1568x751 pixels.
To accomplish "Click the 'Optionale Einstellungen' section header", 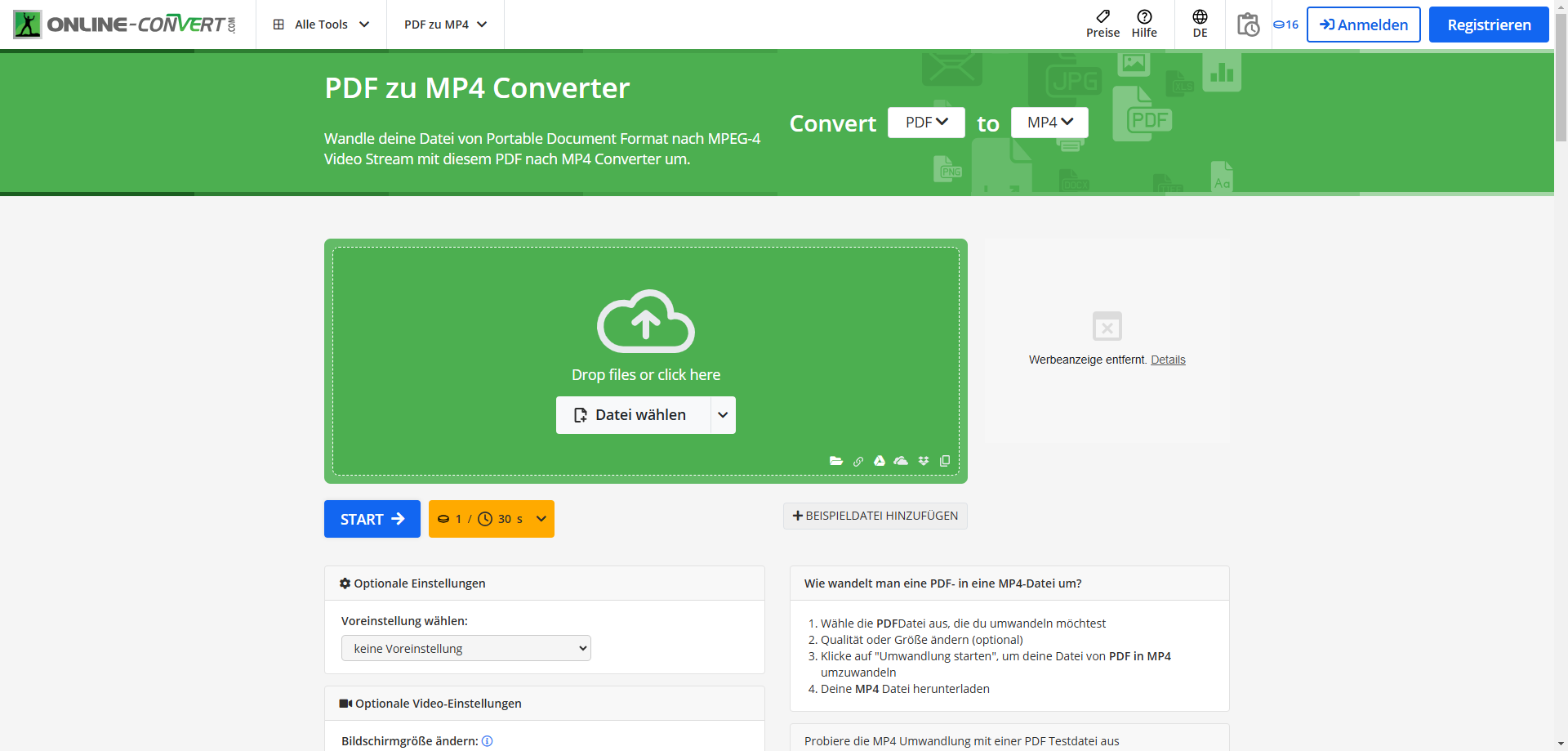I will click(545, 583).
